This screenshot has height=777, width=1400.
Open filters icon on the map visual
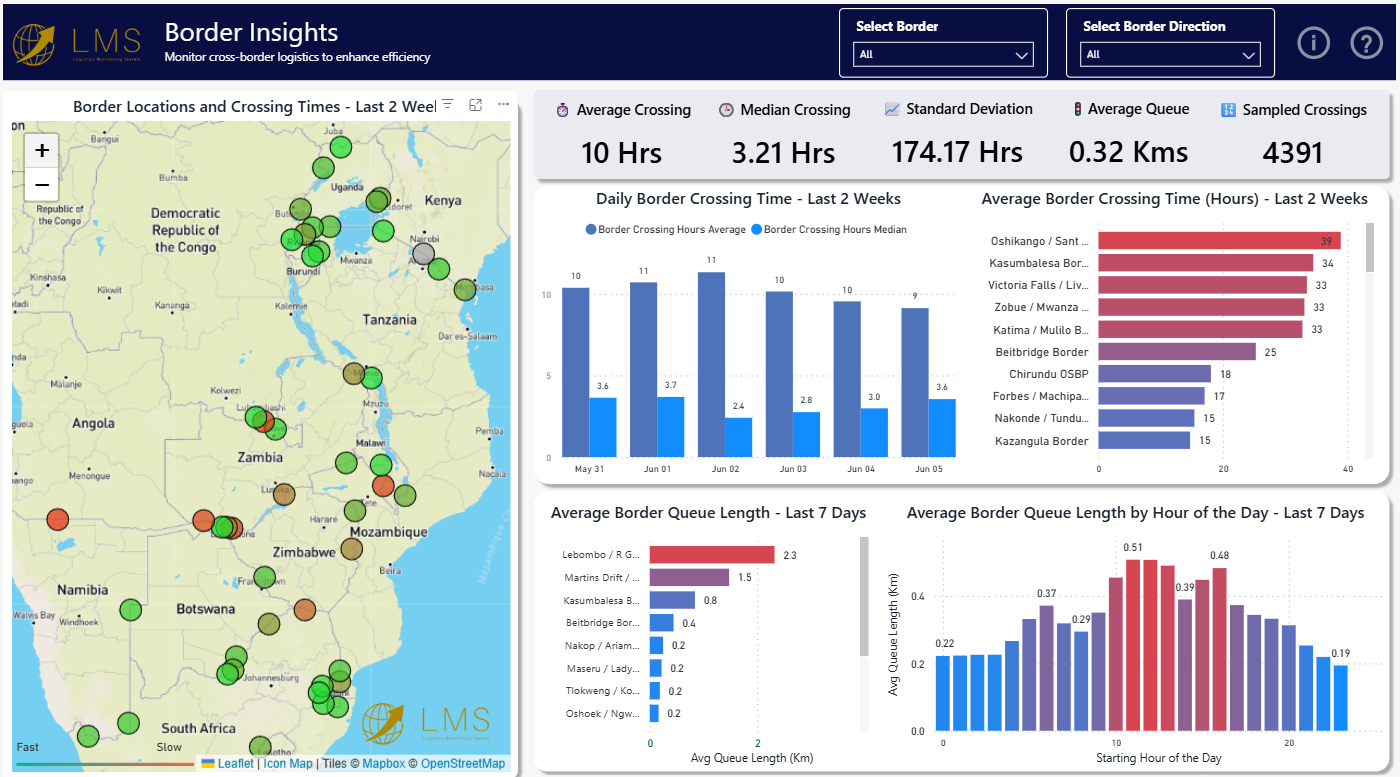click(x=448, y=105)
